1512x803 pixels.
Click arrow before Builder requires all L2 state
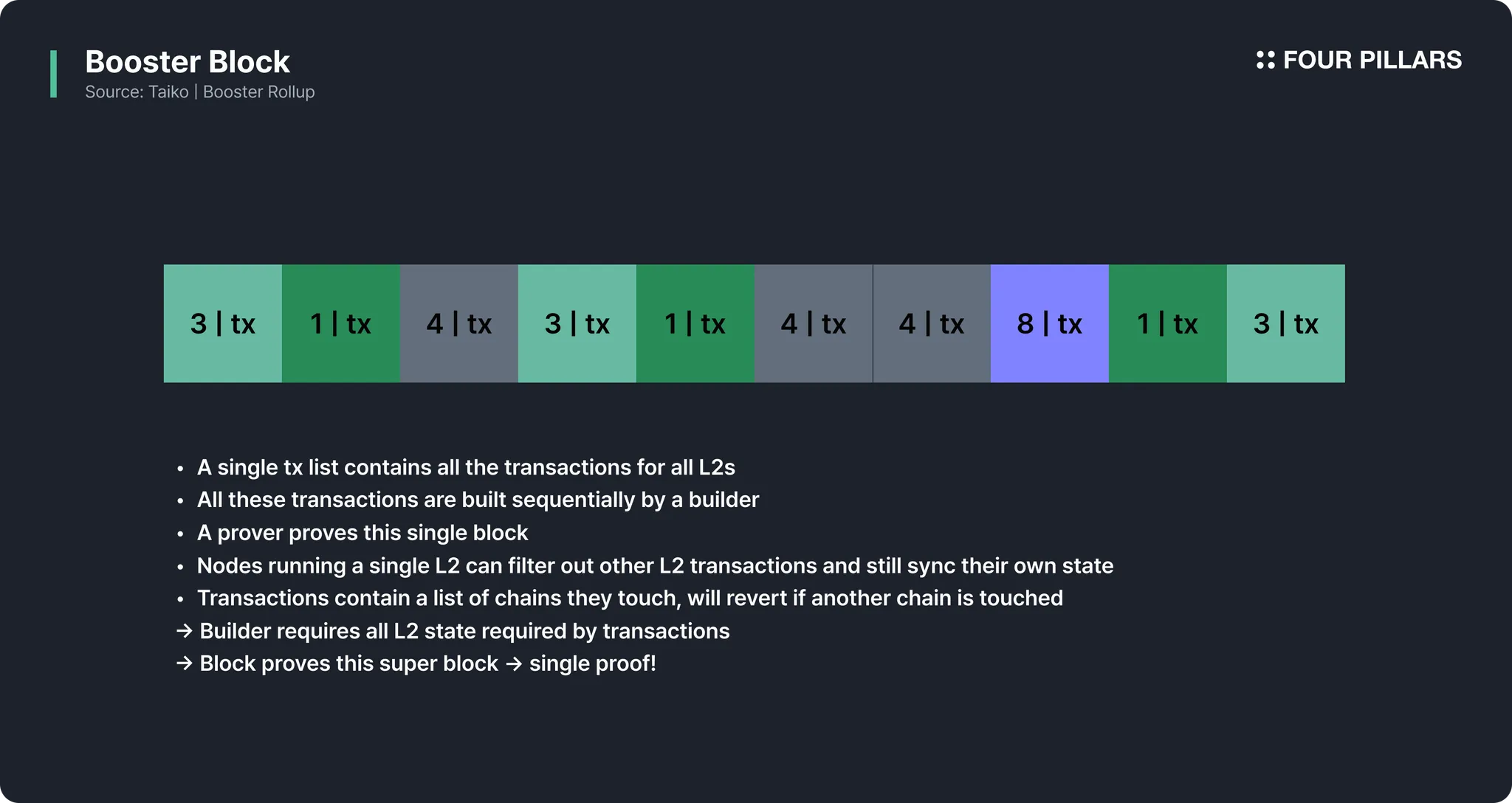tap(185, 631)
